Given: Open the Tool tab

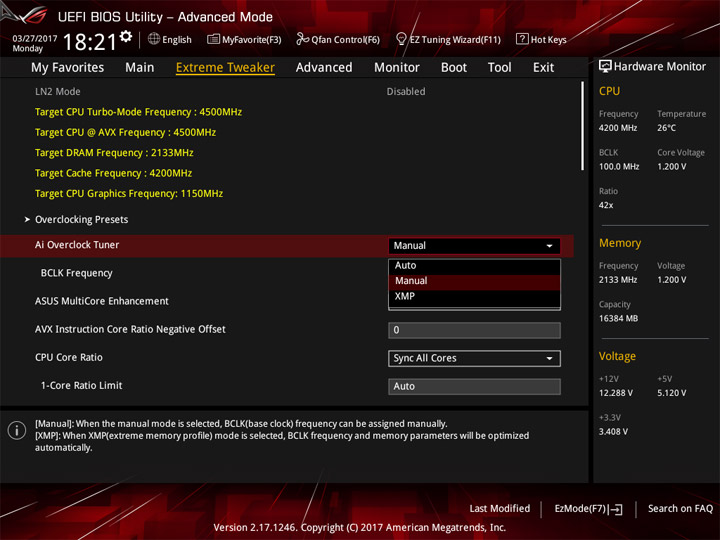Looking at the screenshot, I should pyautogui.click(x=500, y=68).
